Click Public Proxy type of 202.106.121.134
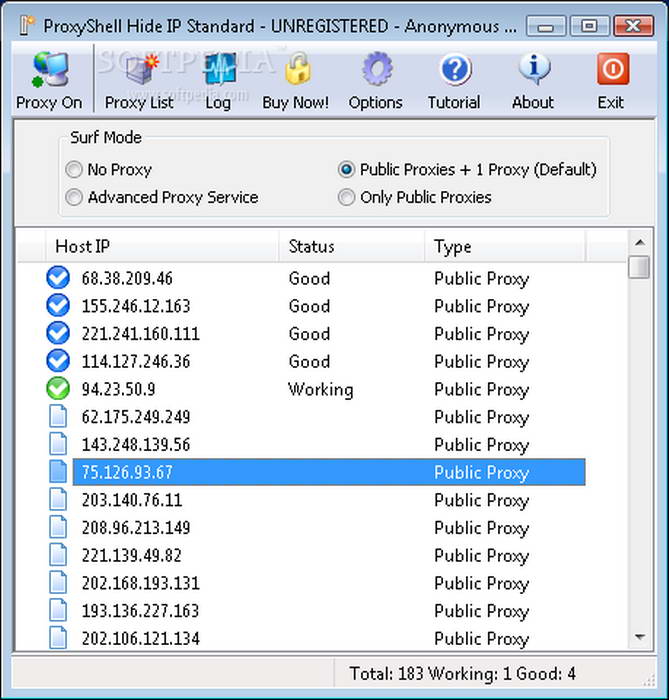 [x=482, y=639]
